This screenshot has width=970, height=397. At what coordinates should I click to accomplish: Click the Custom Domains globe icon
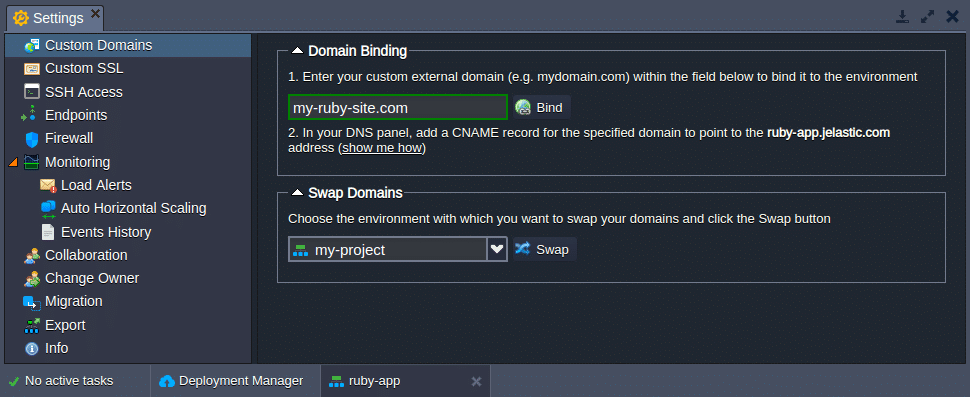point(32,46)
